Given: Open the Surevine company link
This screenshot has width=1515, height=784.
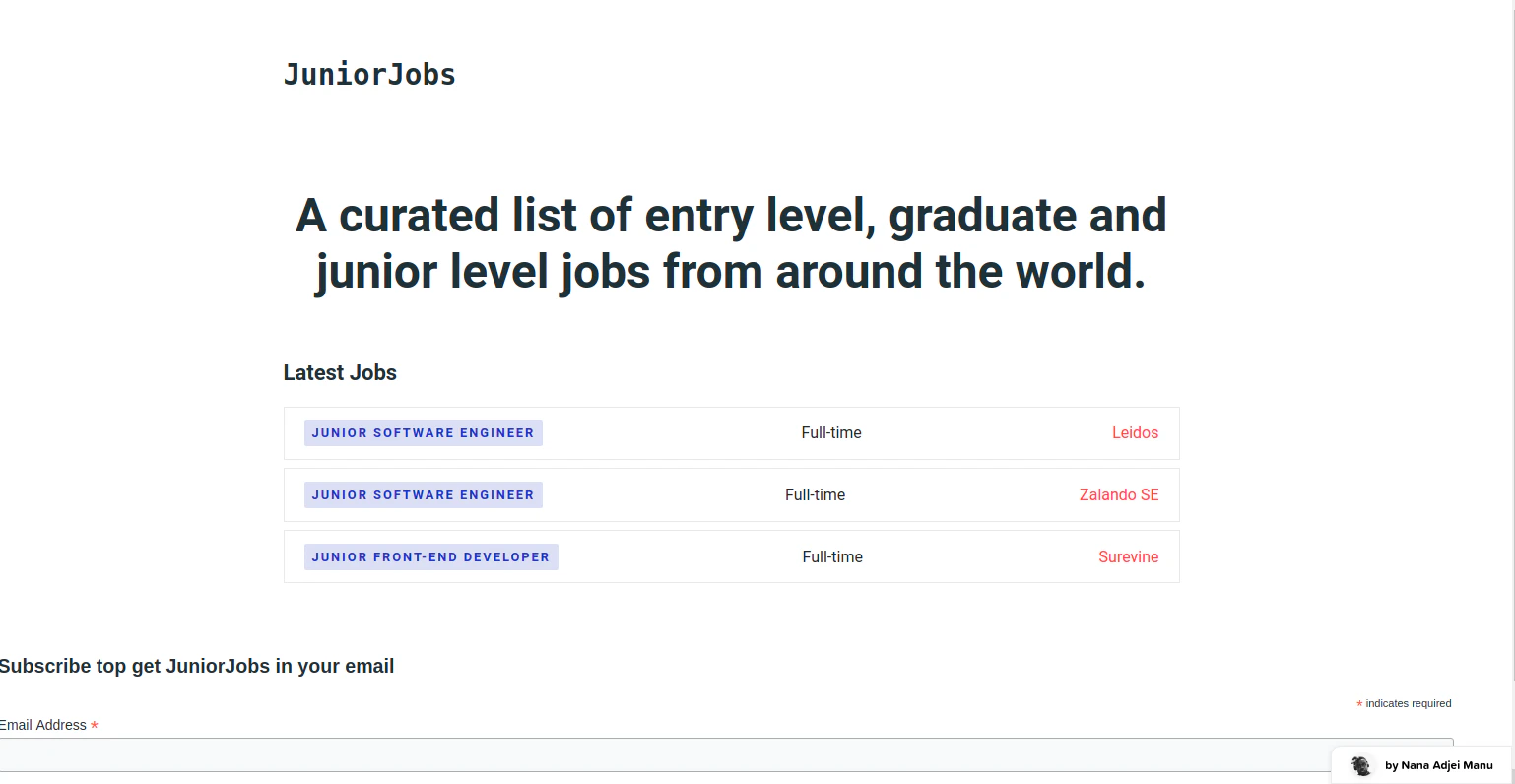Looking at the screenshot, I should [x=1128, y=556].
